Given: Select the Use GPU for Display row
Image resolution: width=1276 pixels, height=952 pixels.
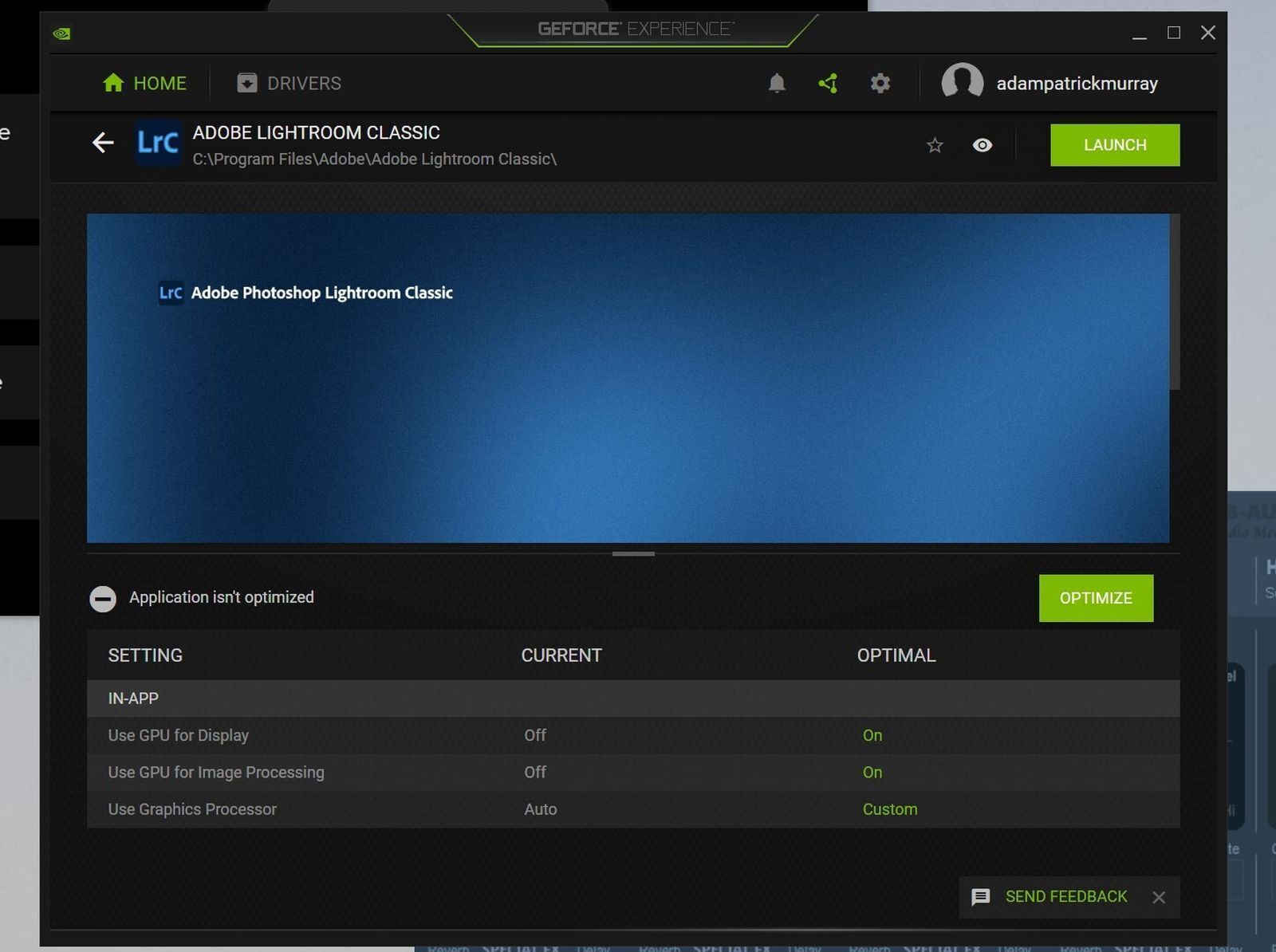Looking at the screenshot, I should (x=633, y=735).
